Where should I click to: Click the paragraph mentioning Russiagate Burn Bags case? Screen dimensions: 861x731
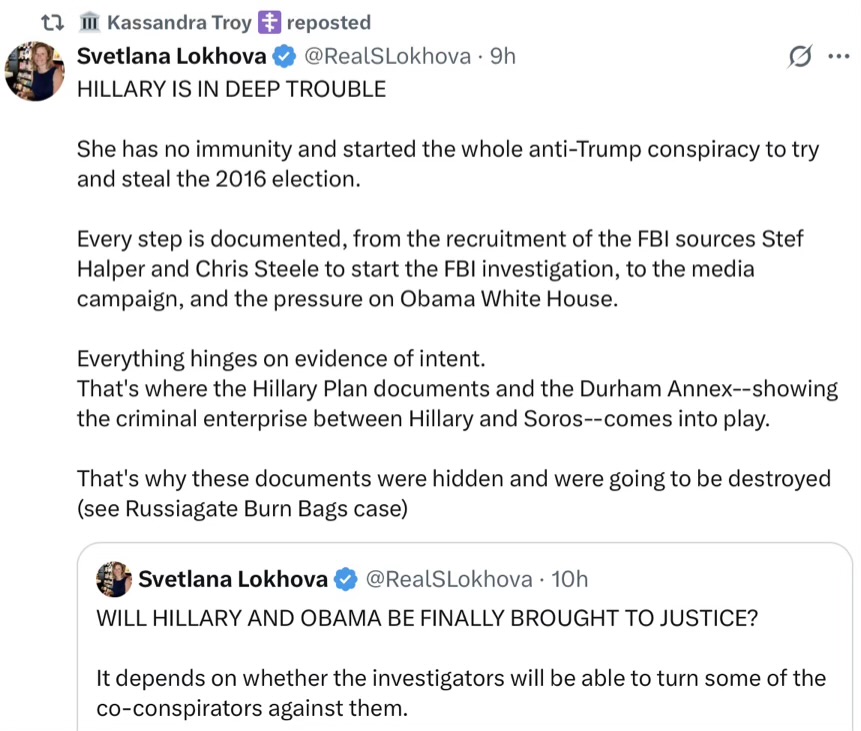click(x=453, y=493)
